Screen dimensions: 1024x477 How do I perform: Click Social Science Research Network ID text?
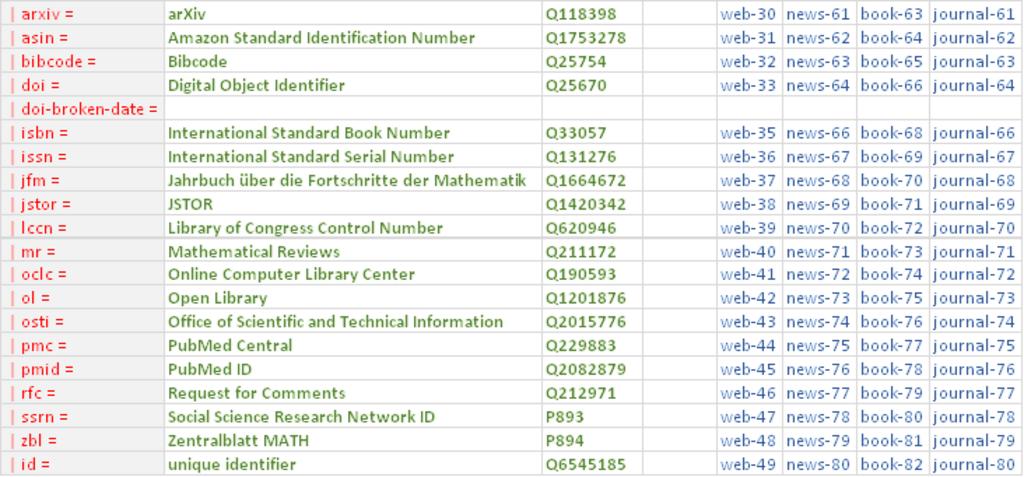point(301,417)
